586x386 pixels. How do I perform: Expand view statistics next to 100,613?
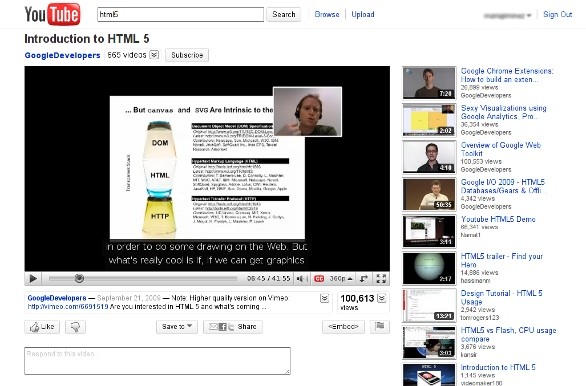(x=382, y=298)
